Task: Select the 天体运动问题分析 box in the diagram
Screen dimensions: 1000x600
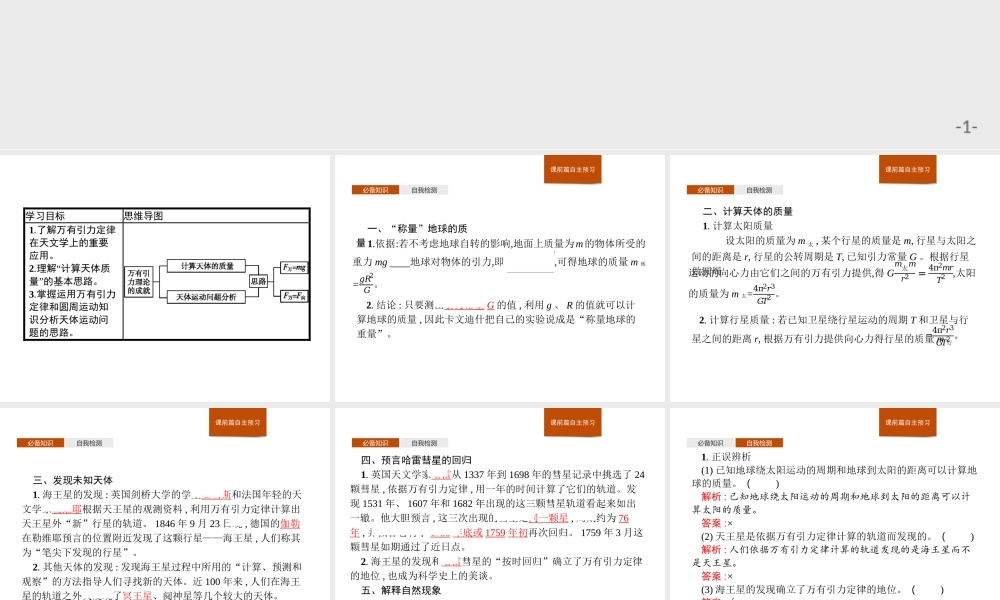Action: coord(206,297)
